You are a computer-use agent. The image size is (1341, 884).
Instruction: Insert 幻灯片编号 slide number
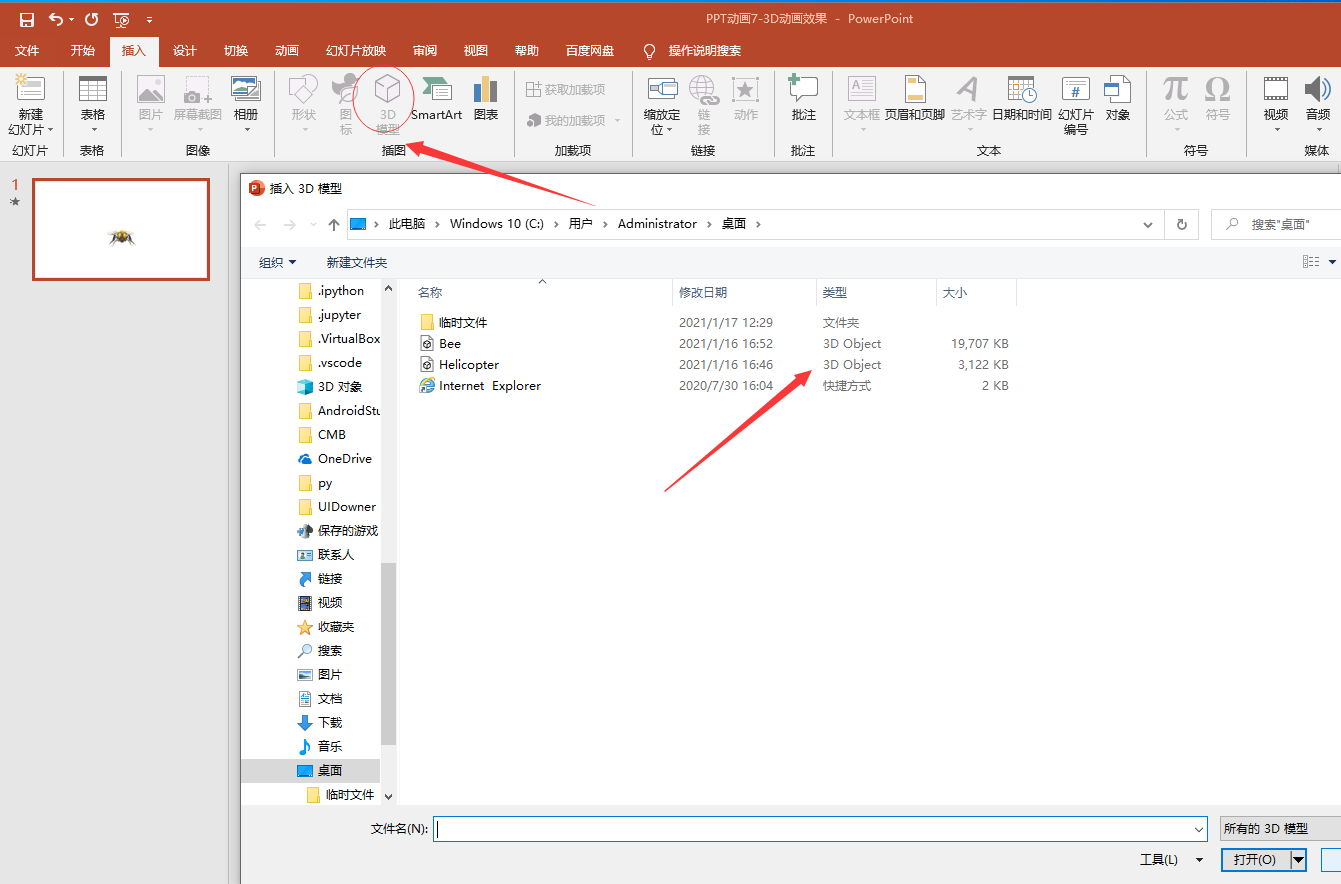click(1076, 105)
